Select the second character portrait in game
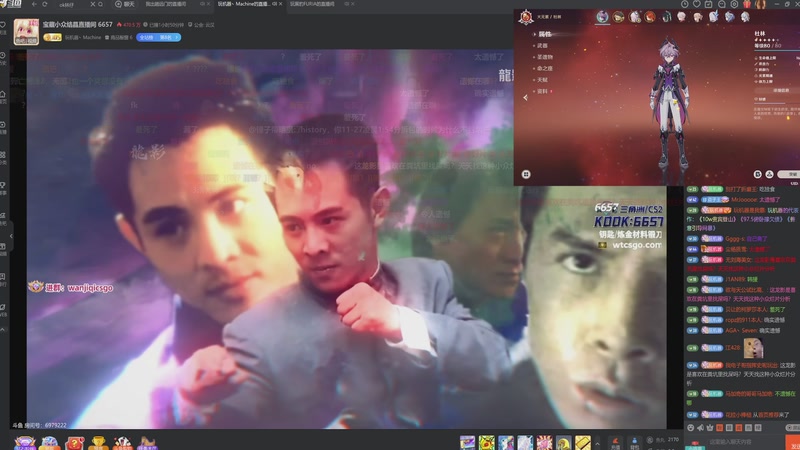Viewport: 800px width, 450px height. pyautogui.click(x=618, y=17)
